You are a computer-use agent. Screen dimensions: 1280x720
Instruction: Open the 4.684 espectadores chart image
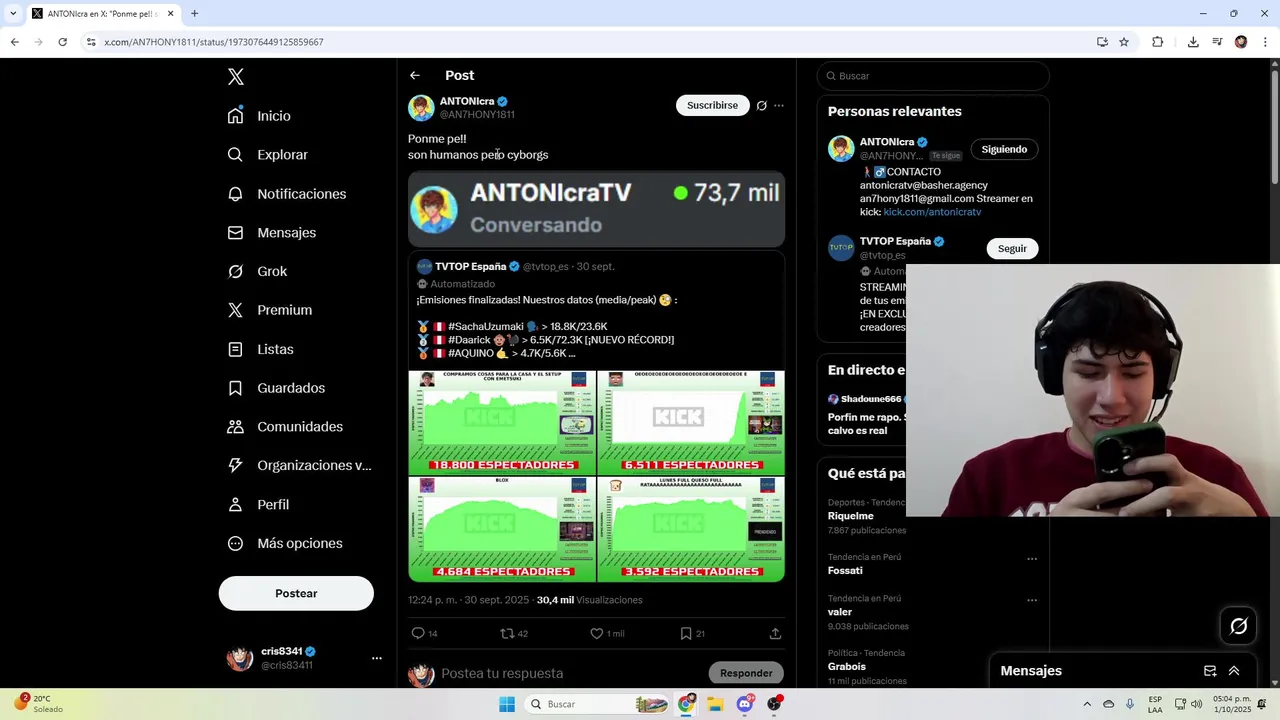[x=502, y=529]
